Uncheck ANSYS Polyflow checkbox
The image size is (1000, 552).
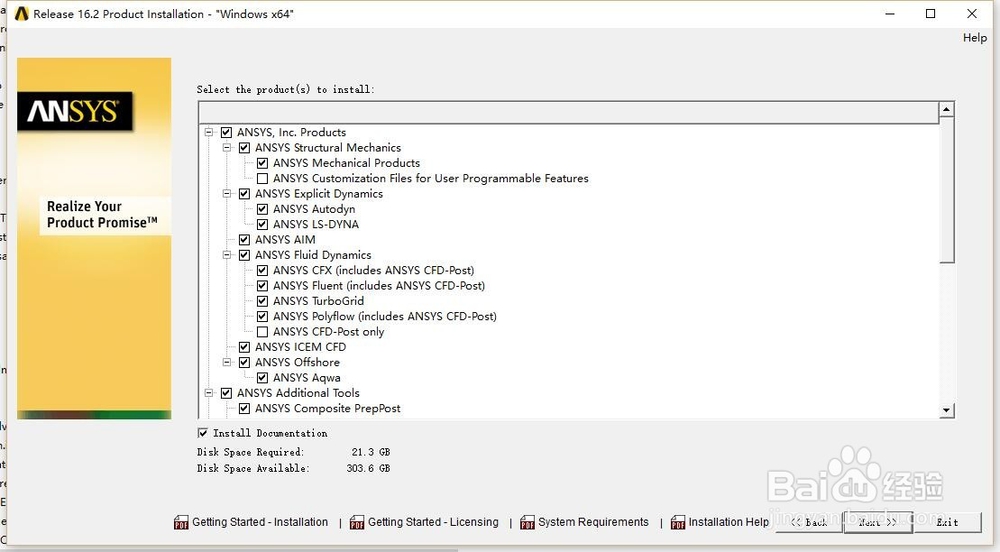[x=262, y=316]
